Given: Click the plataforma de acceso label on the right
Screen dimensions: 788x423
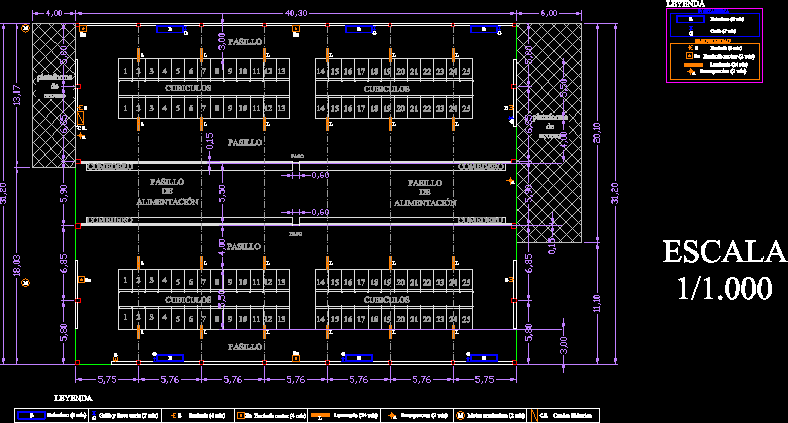Looking at the screenshot, I should click(x=550, y=126).
